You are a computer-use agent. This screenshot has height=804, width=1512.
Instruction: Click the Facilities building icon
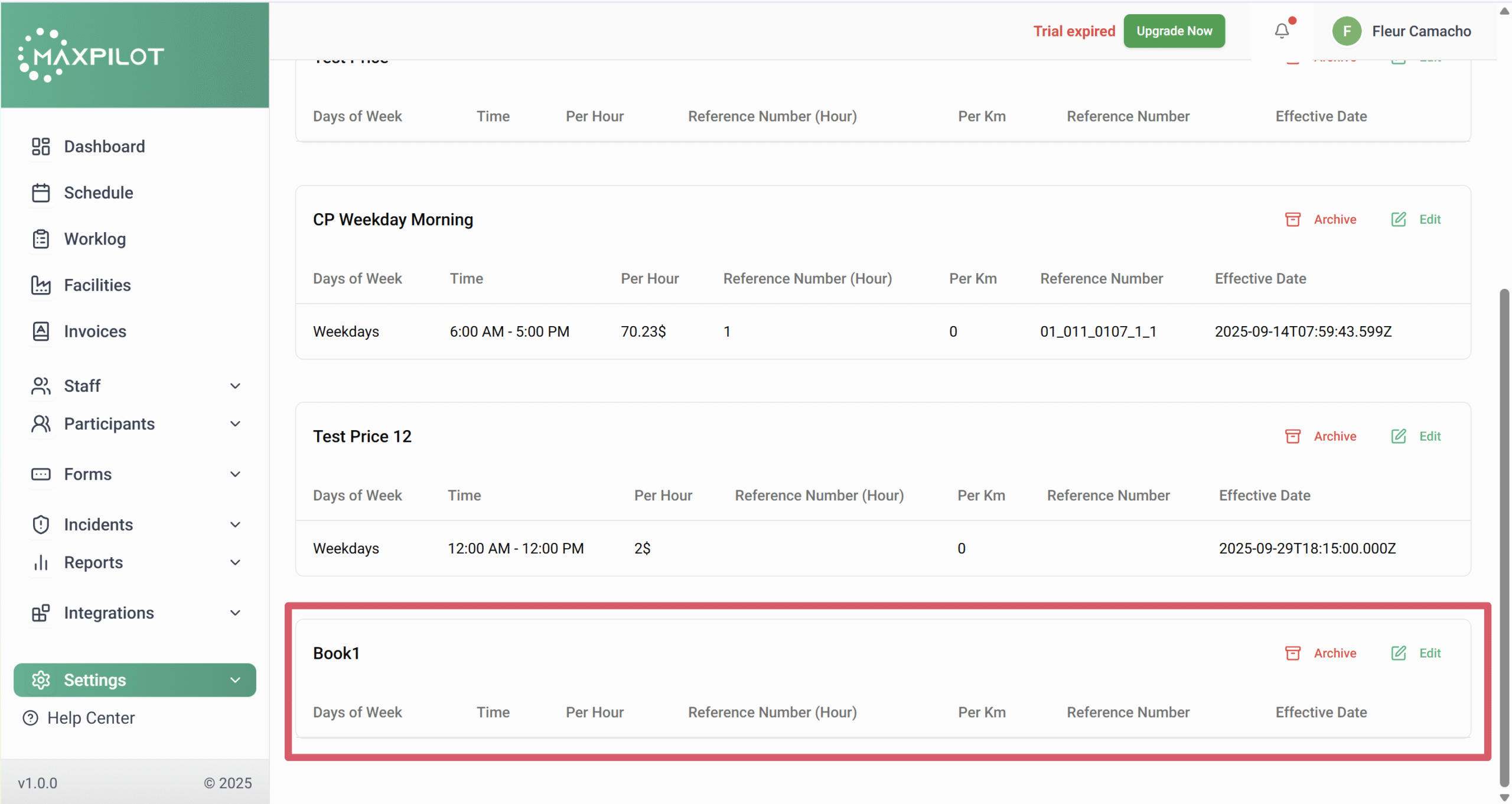tap(41, 285)
